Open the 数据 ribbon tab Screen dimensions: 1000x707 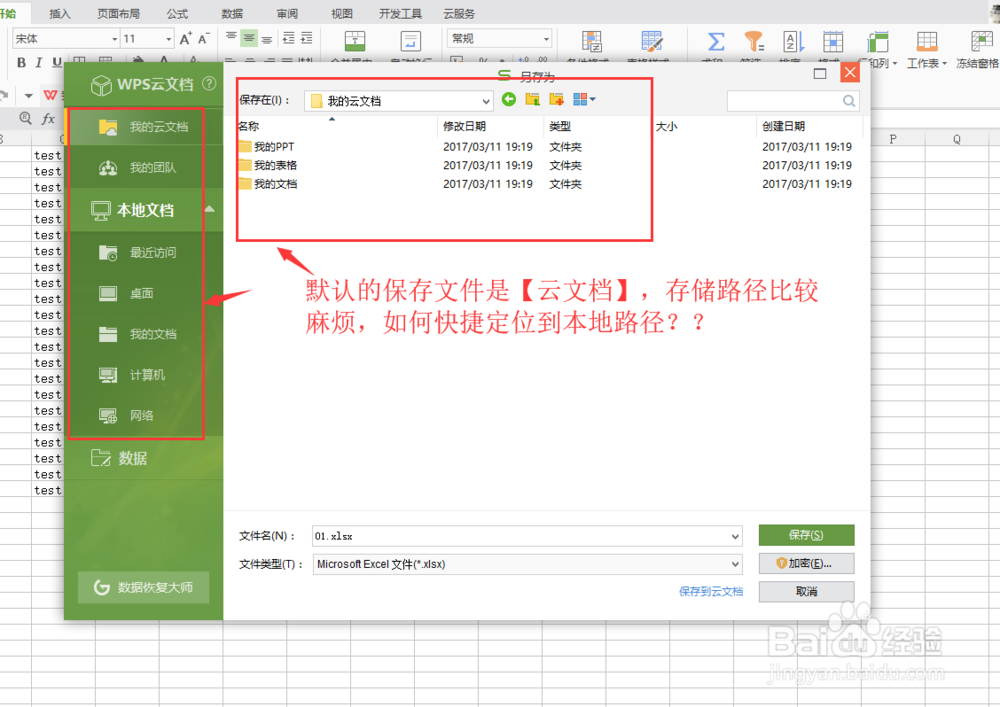(x=232, y=13)
